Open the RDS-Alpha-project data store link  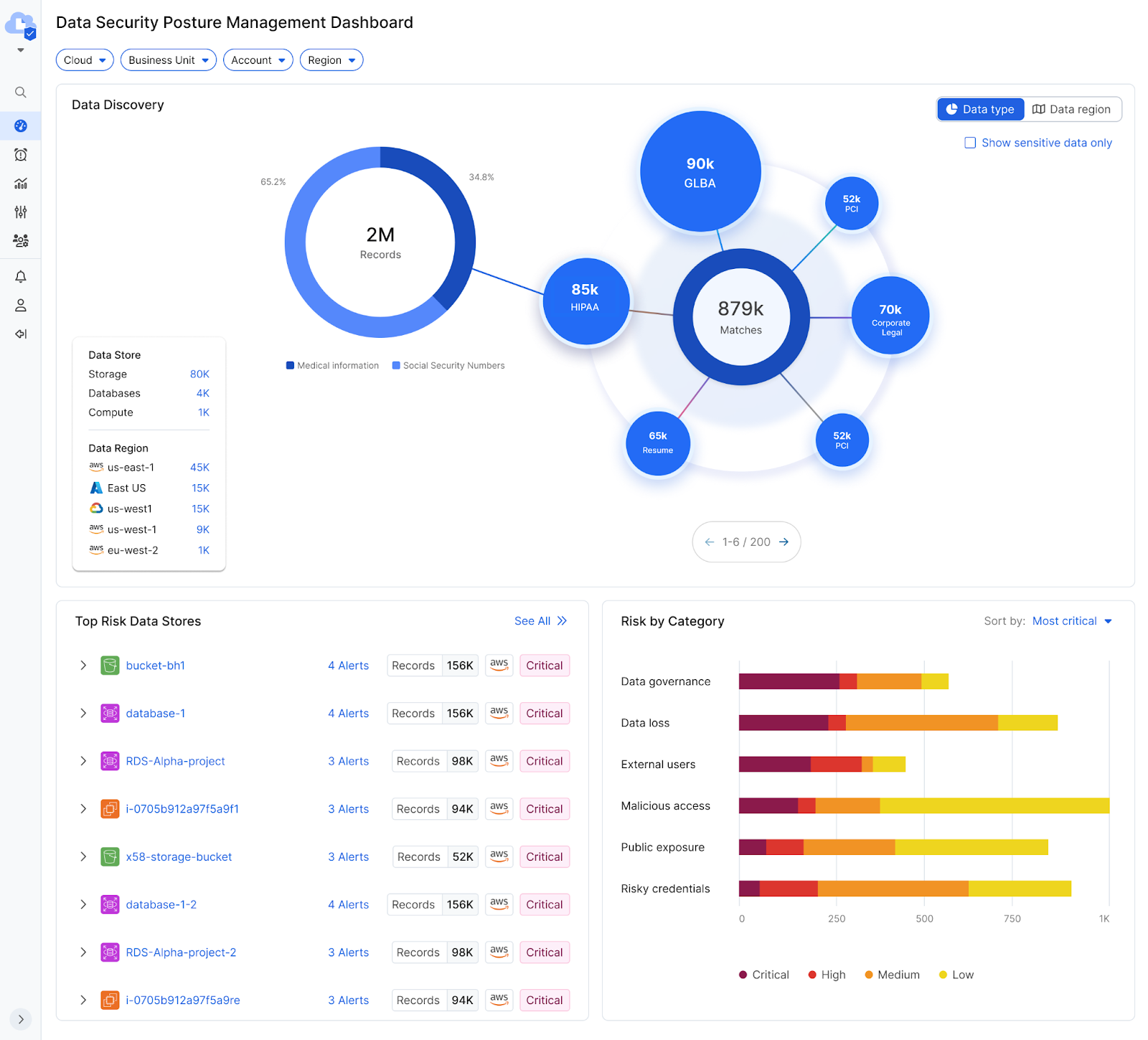coord(175,761)
